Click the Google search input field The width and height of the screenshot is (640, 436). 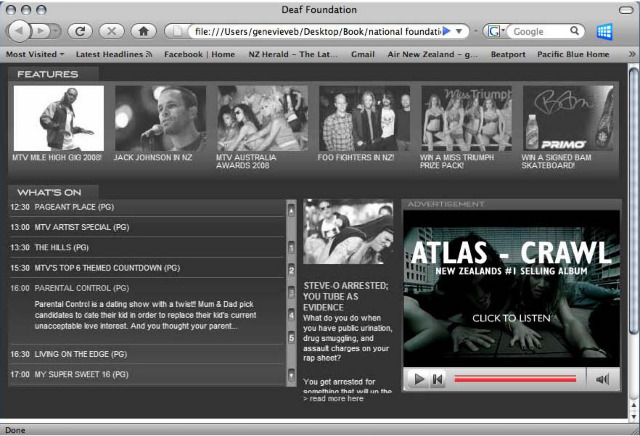click(x=539, y=31)
